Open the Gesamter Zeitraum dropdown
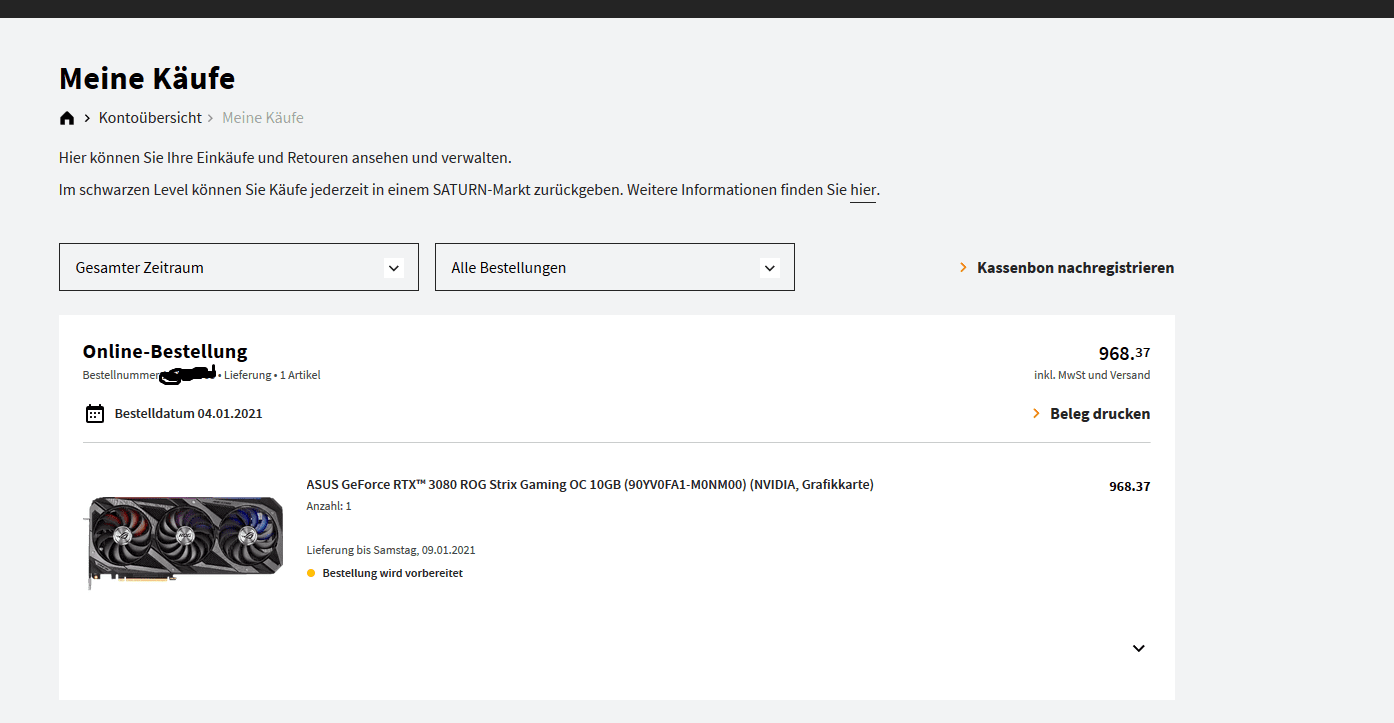This screenshot has width=1394, height=723. [238, 267]
